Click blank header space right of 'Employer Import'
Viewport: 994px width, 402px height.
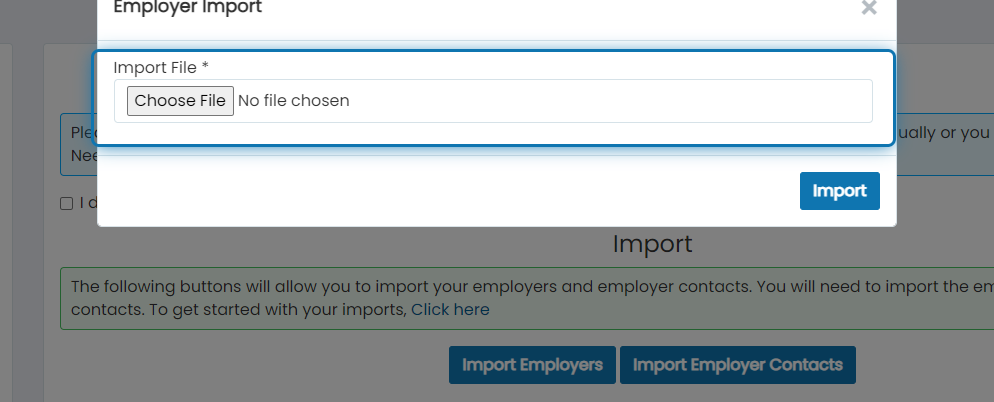(x=558, y=8)
